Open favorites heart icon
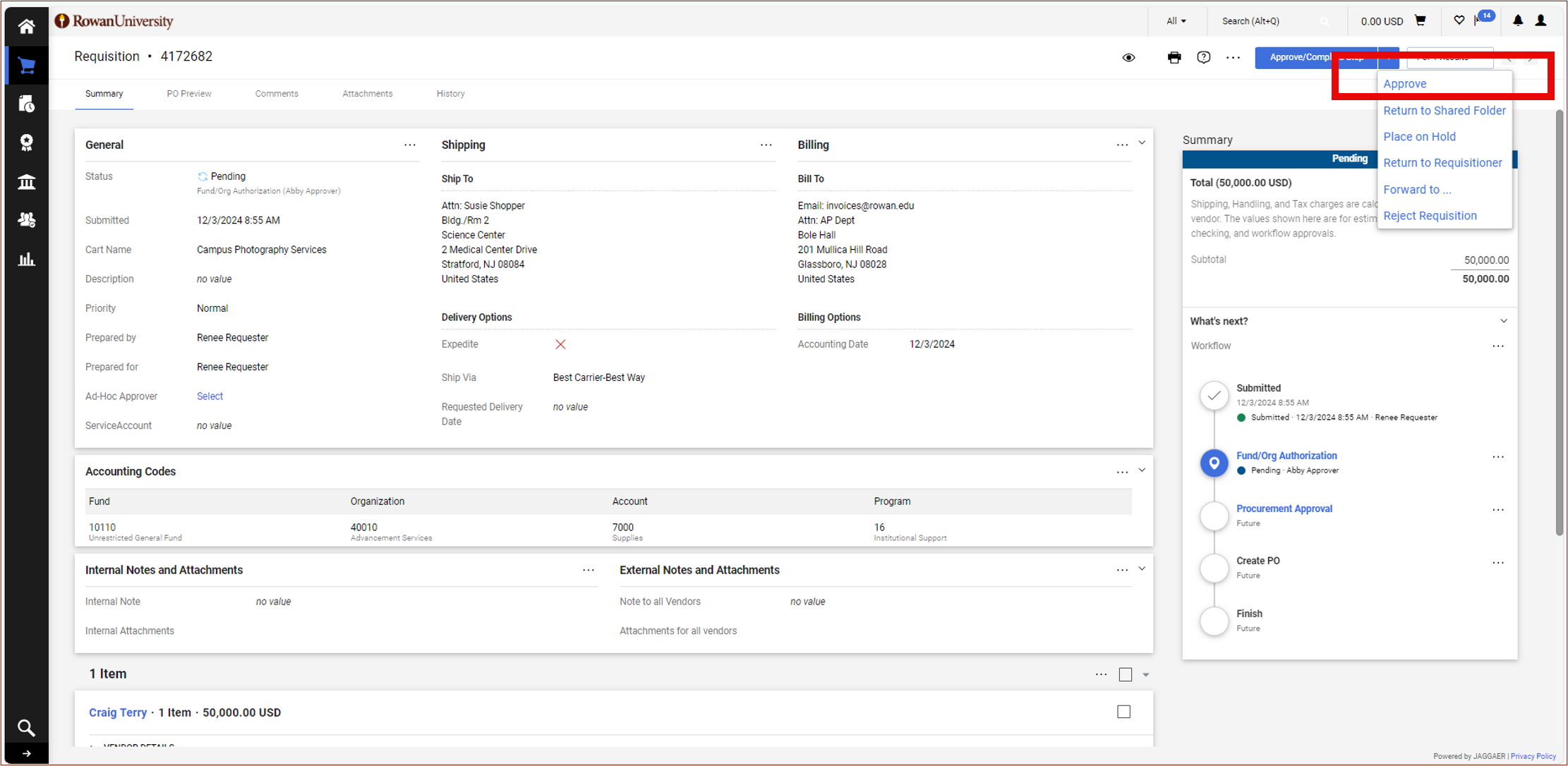The height and width of the screenshot is (766, 1568). (1459, 20)
